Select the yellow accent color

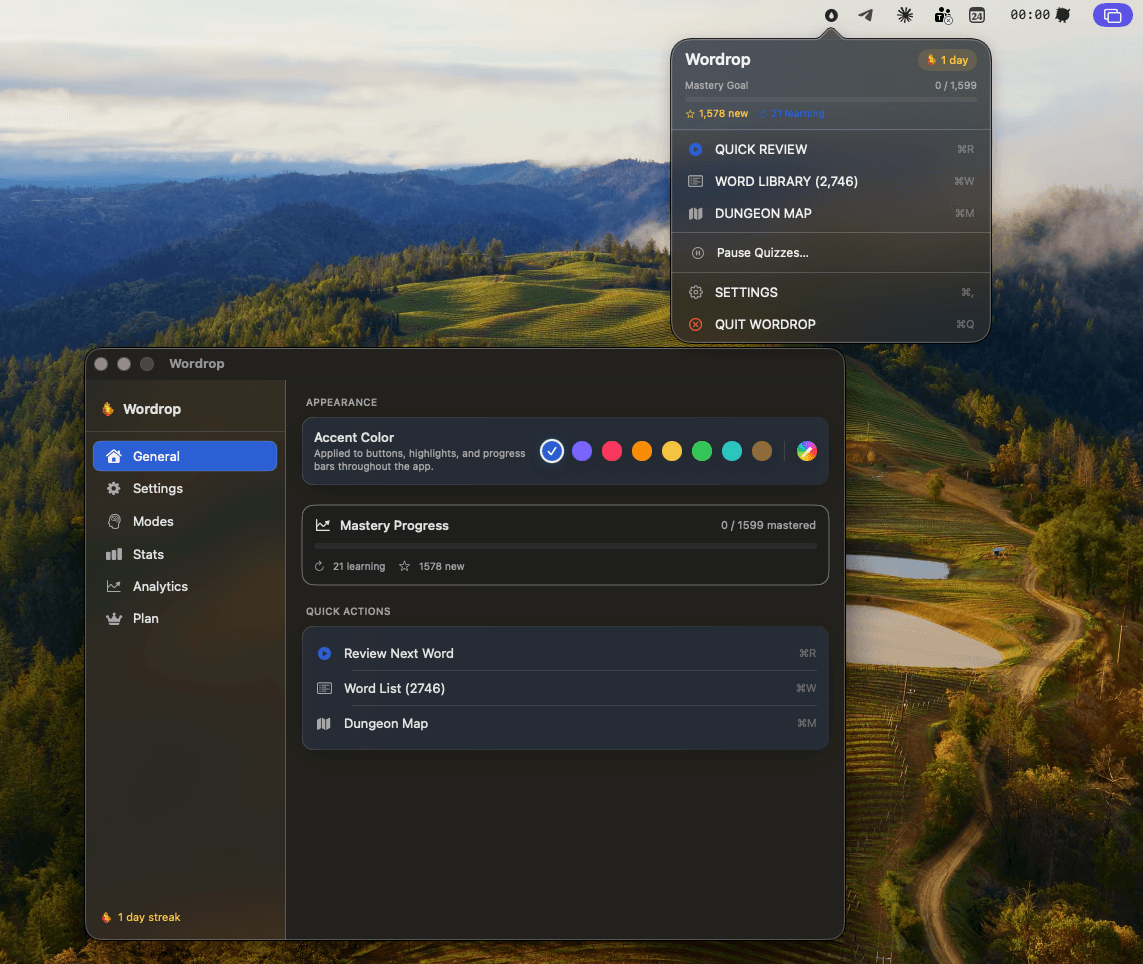click(671, 451)
